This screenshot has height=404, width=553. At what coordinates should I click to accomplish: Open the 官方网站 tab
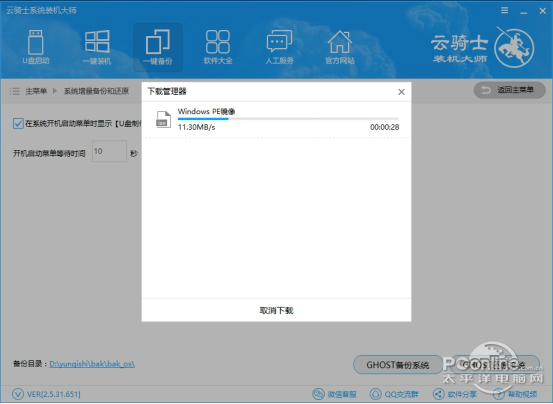340,47
